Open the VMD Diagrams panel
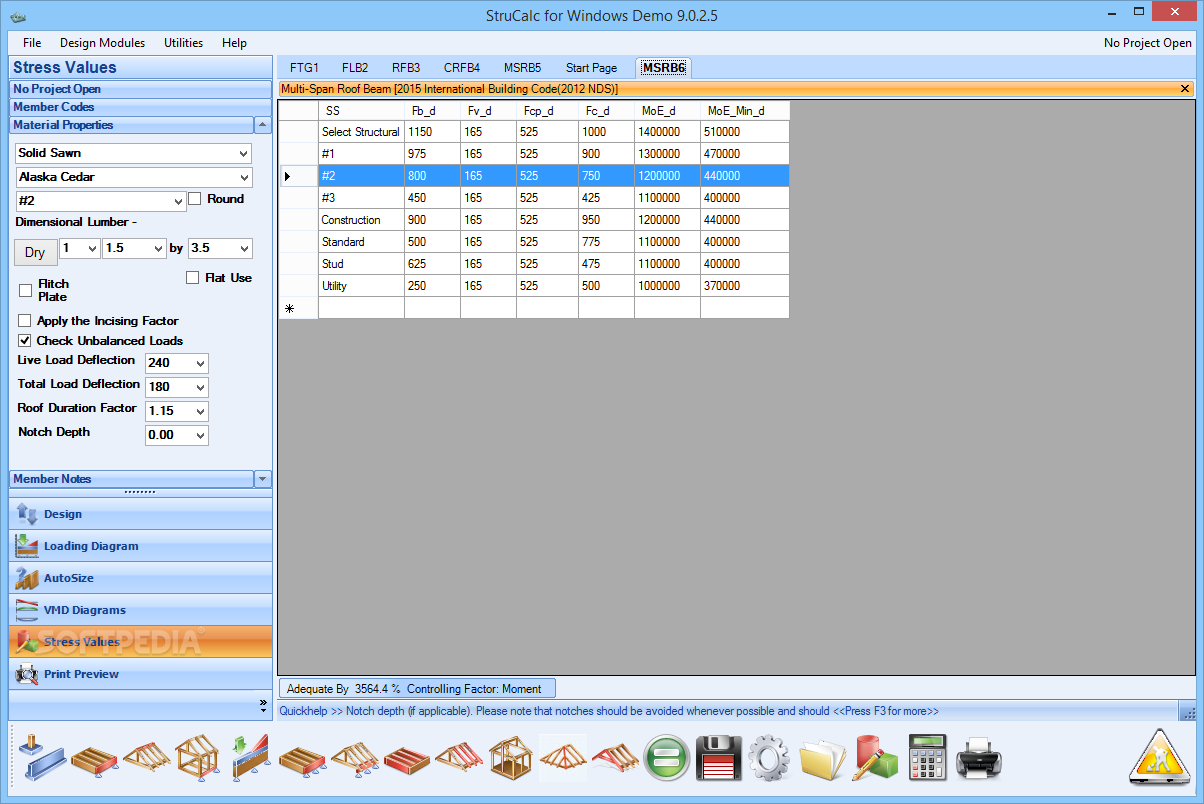This screenshot has height=804, width=1204. (141, 610)
